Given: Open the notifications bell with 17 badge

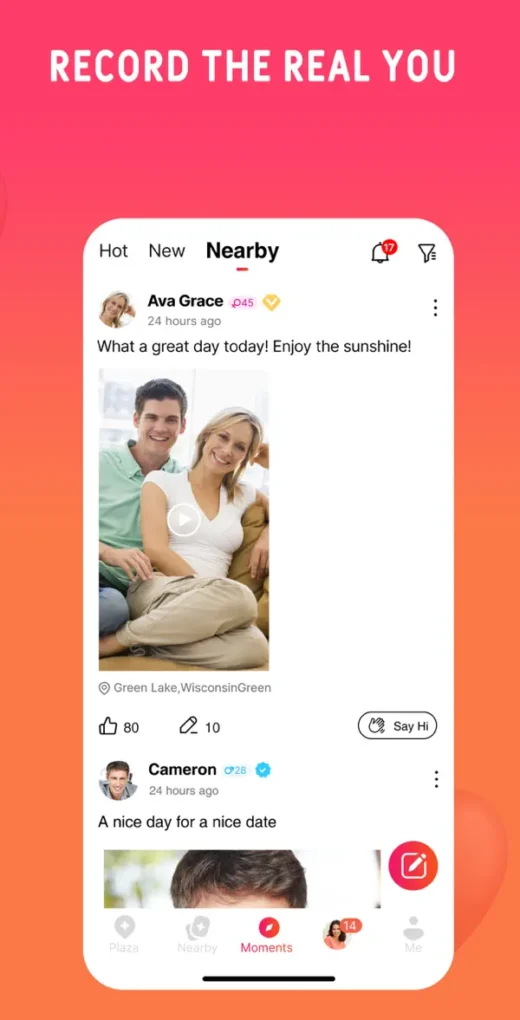Looking at the screenshot, I should [x=382, y=252].
